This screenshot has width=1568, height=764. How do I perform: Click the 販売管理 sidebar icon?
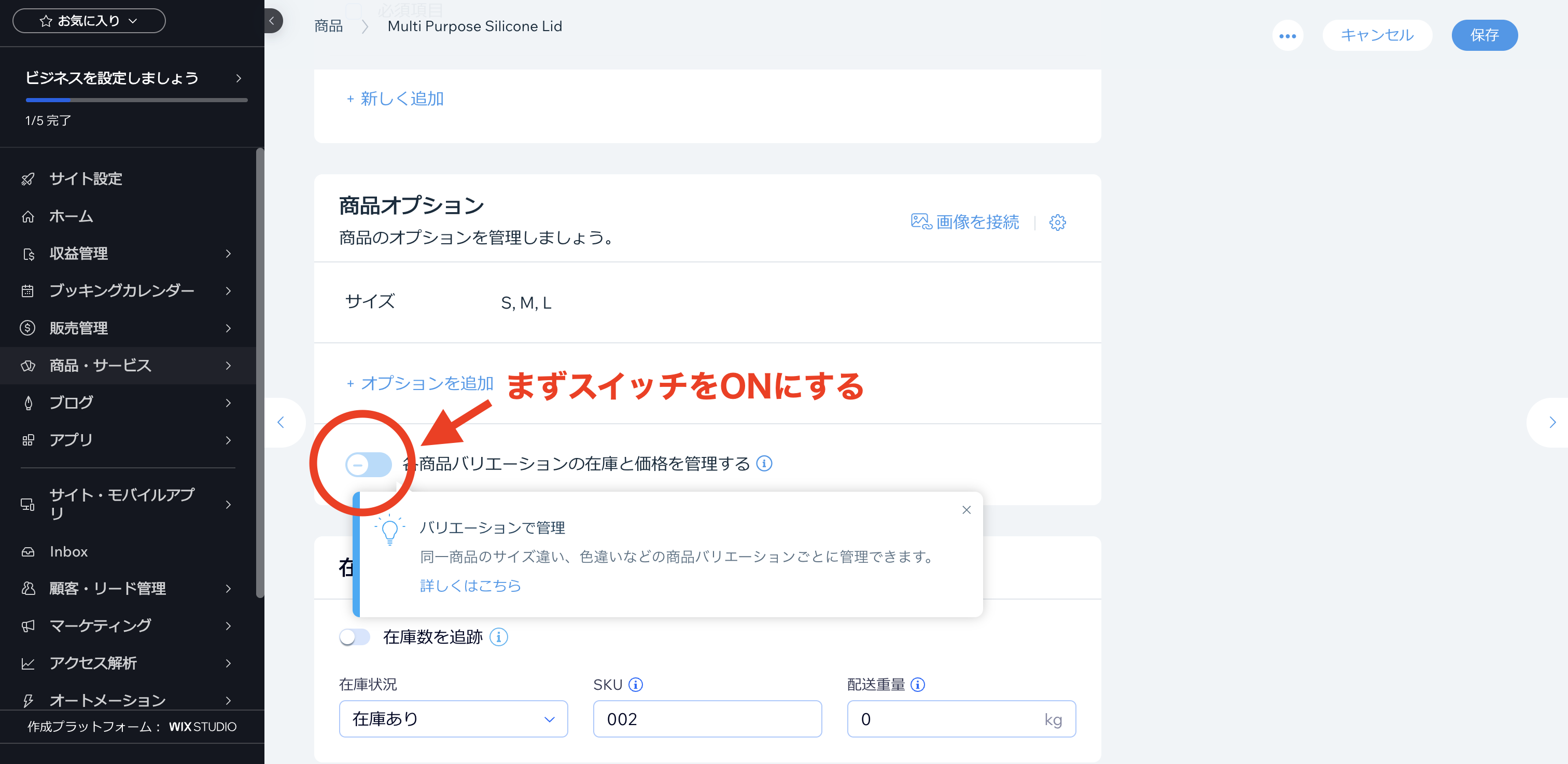pyautogui.click(x=27, y=327)
